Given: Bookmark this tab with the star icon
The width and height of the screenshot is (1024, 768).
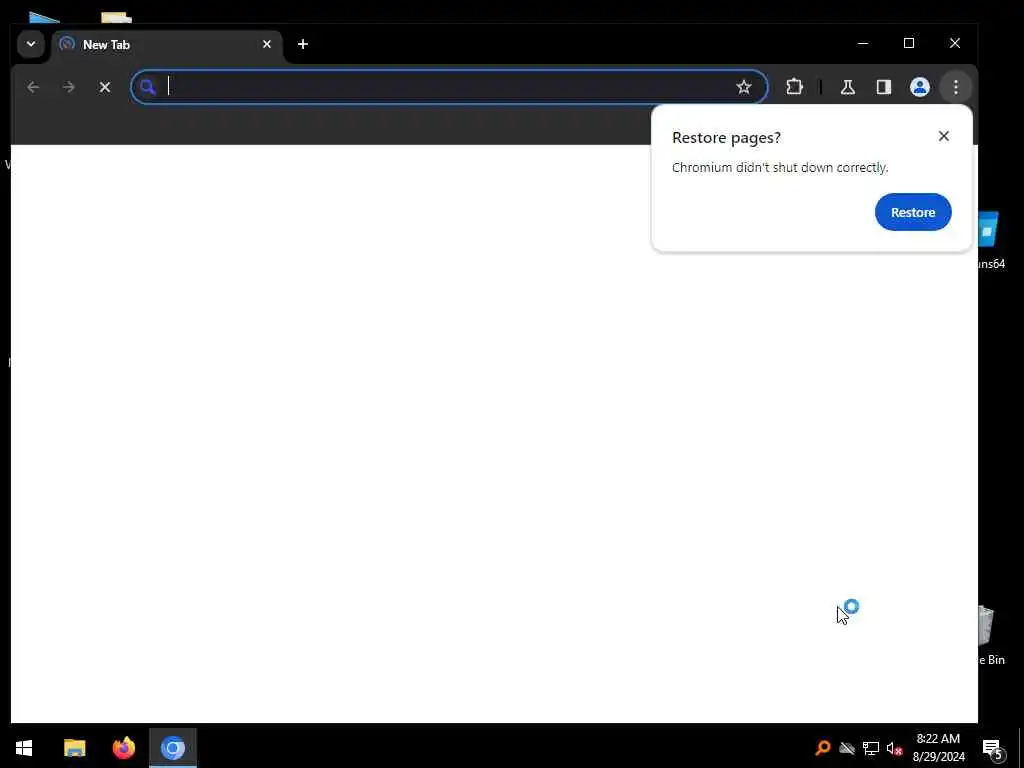Looking at the screenshot, I should coord(743,87).
